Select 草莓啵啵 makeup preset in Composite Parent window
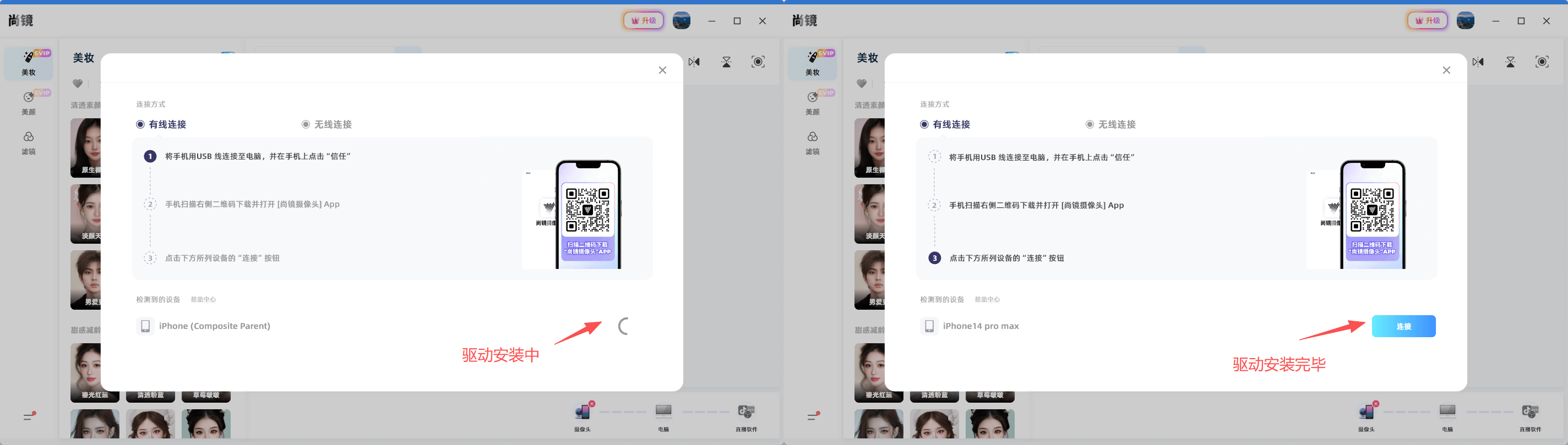The width and height of the screenshot is (1568, 445). [x=206, y=395]
